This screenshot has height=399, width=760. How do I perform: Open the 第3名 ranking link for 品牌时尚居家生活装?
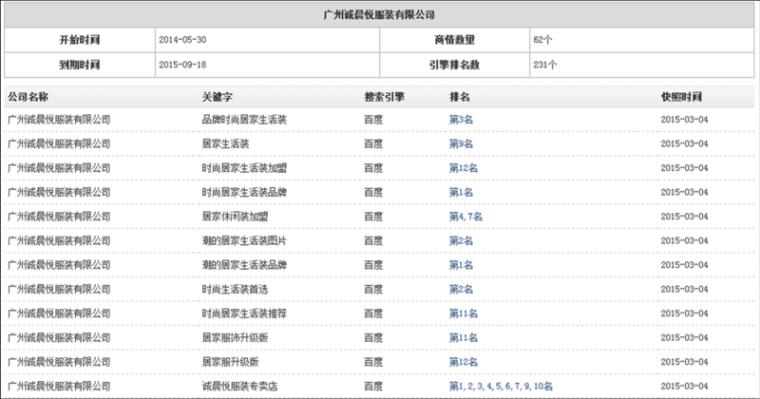[461, 119]
